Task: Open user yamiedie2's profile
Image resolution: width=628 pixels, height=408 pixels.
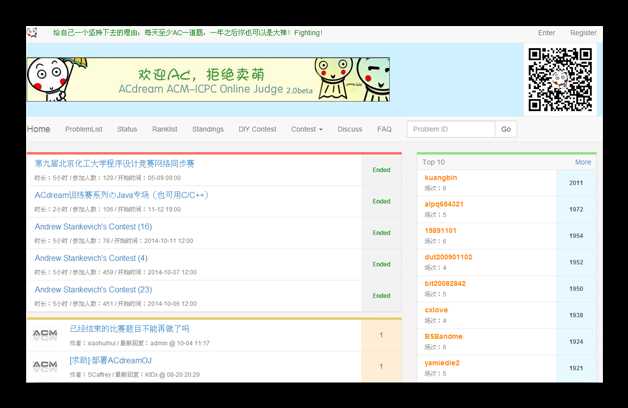Action: point(442,362)
